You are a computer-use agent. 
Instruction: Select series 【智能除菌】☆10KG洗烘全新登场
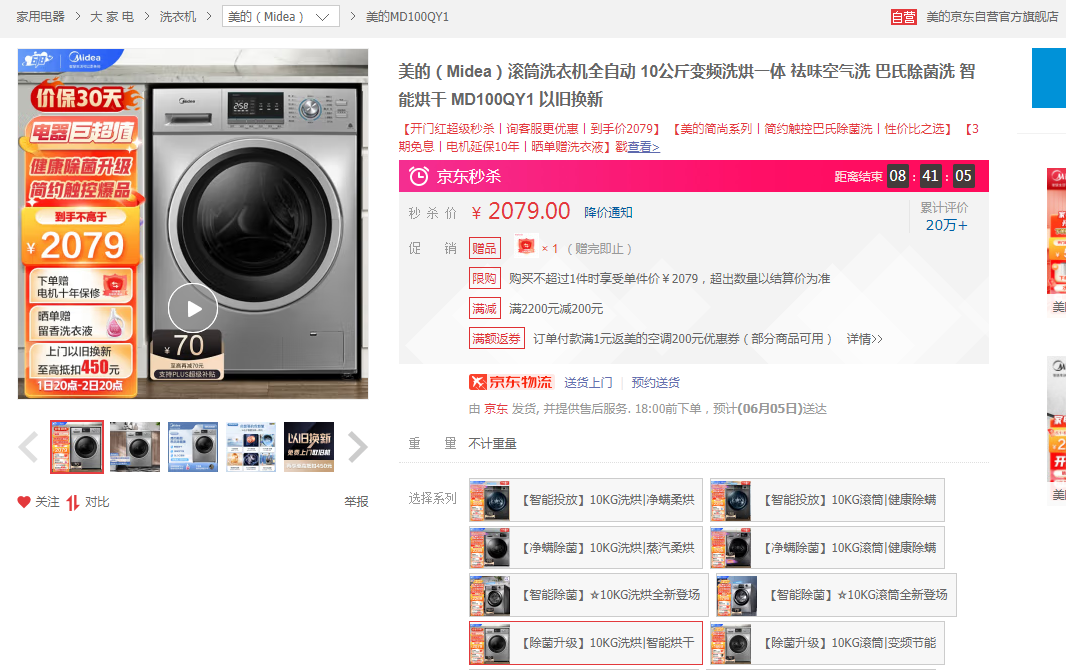(588, 595)
